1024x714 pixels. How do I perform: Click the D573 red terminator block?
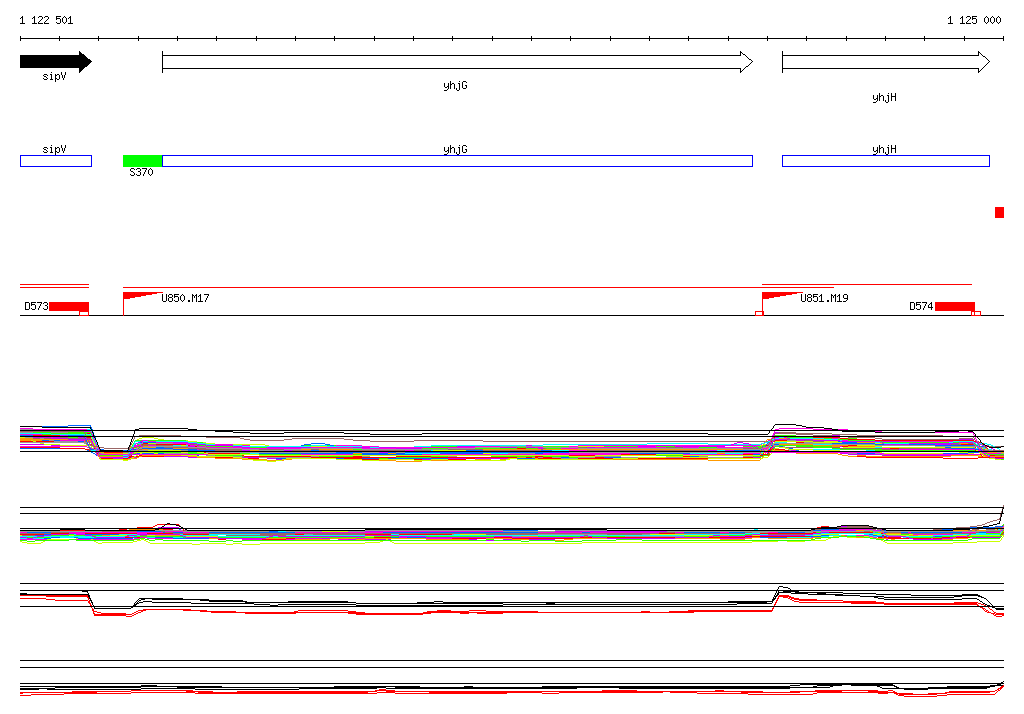point(69,307)
